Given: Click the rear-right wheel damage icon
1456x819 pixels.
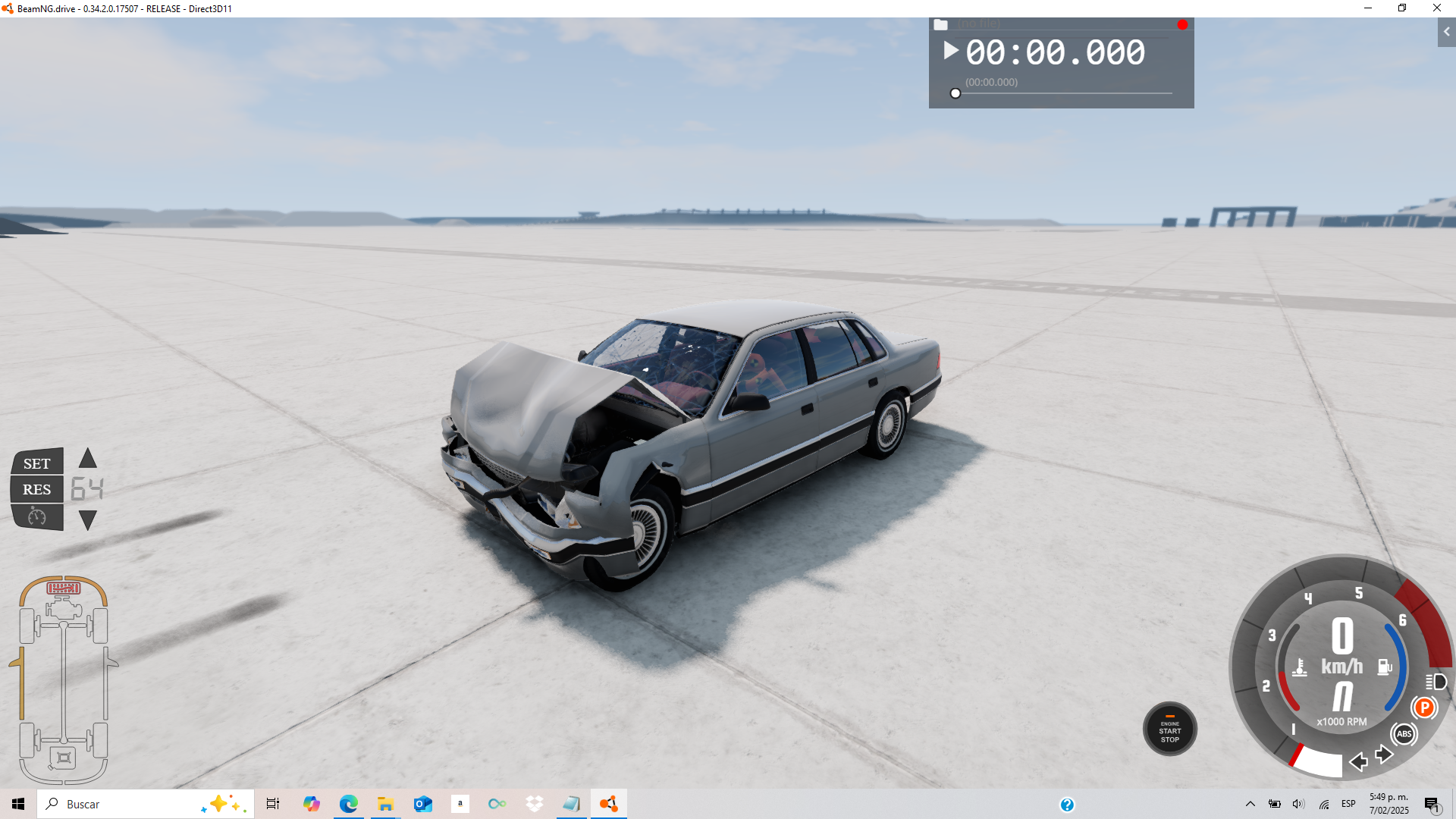Looking at the screenshot, I should click(x=99, y=740).
